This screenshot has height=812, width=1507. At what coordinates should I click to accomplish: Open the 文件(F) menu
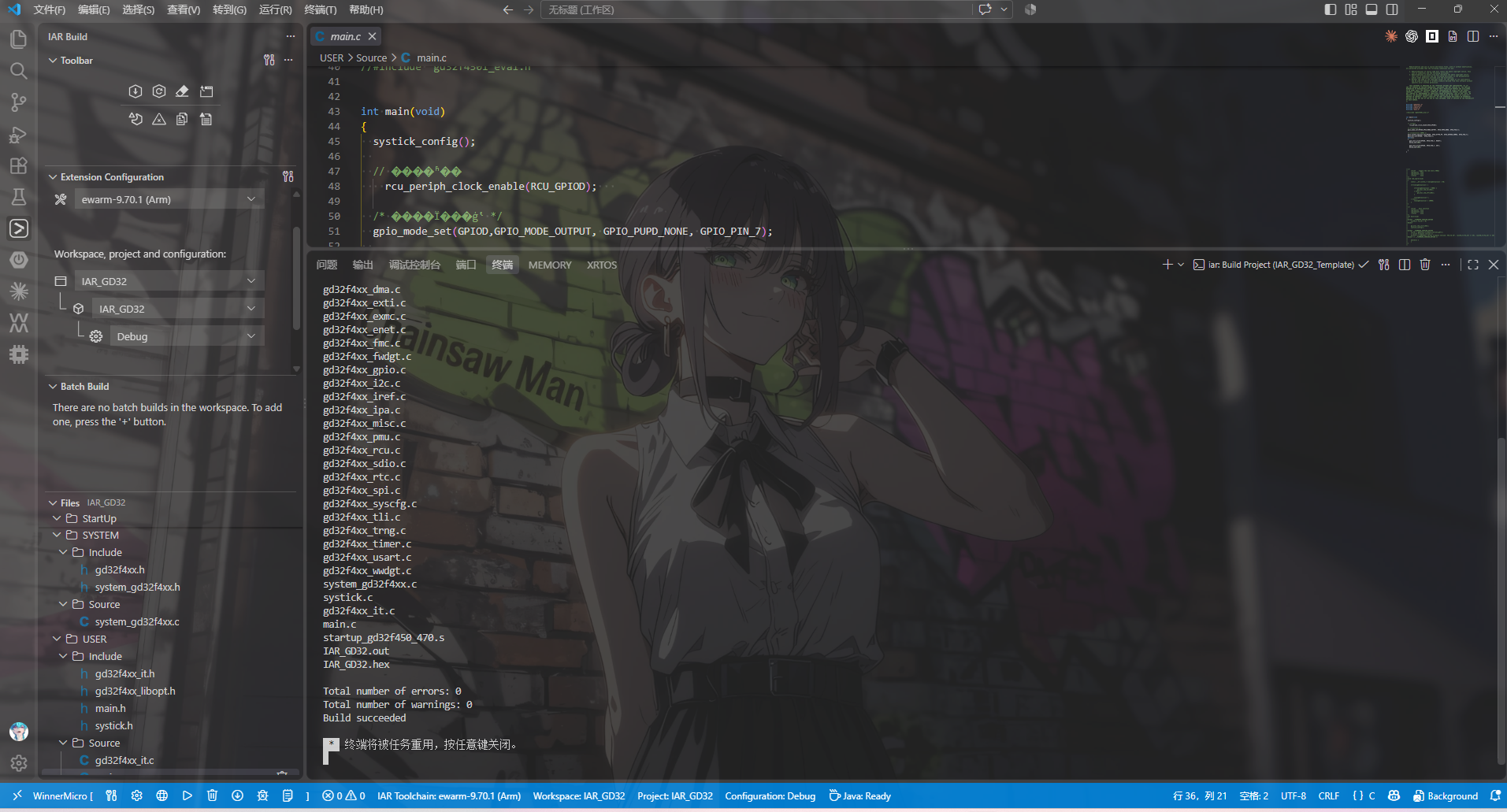point(50,9)
